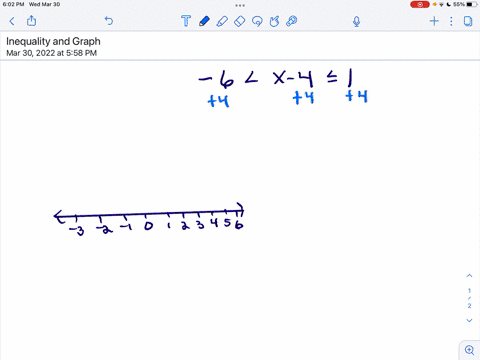The width and height of the screenshot is (480, 360).
Task: Tap the three-dot multitasking handle
Action: pos(240,5)
